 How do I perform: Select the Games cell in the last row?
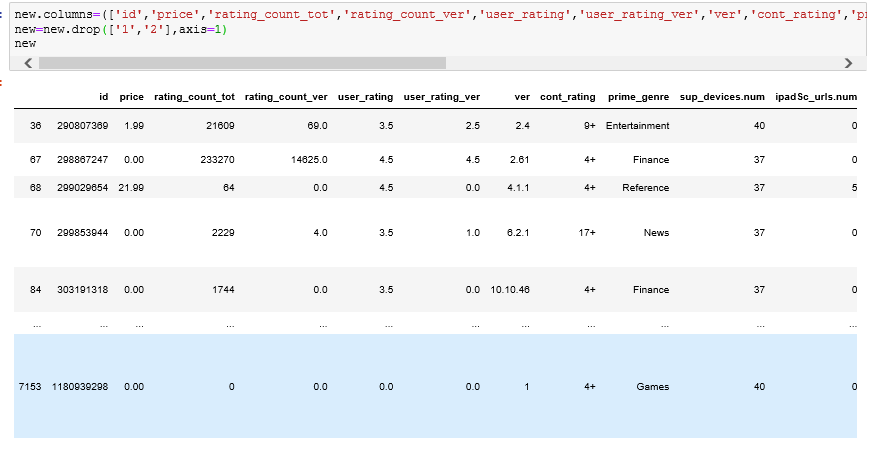pos(652,386)
